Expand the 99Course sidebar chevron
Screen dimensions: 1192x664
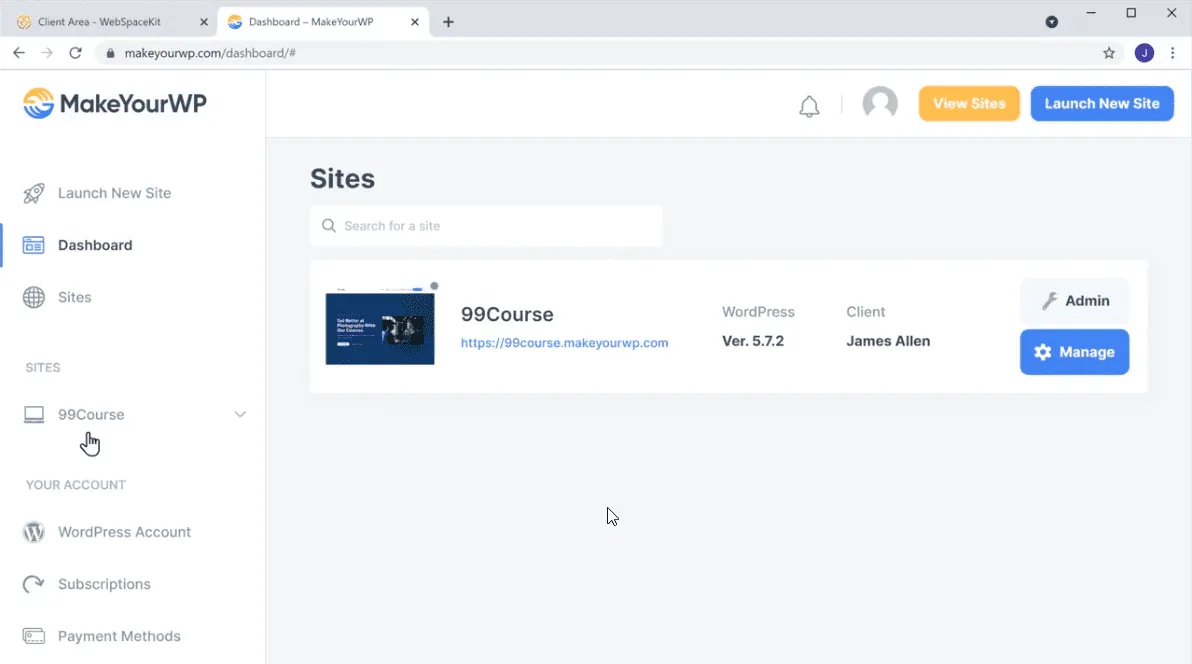pos(240,414)
